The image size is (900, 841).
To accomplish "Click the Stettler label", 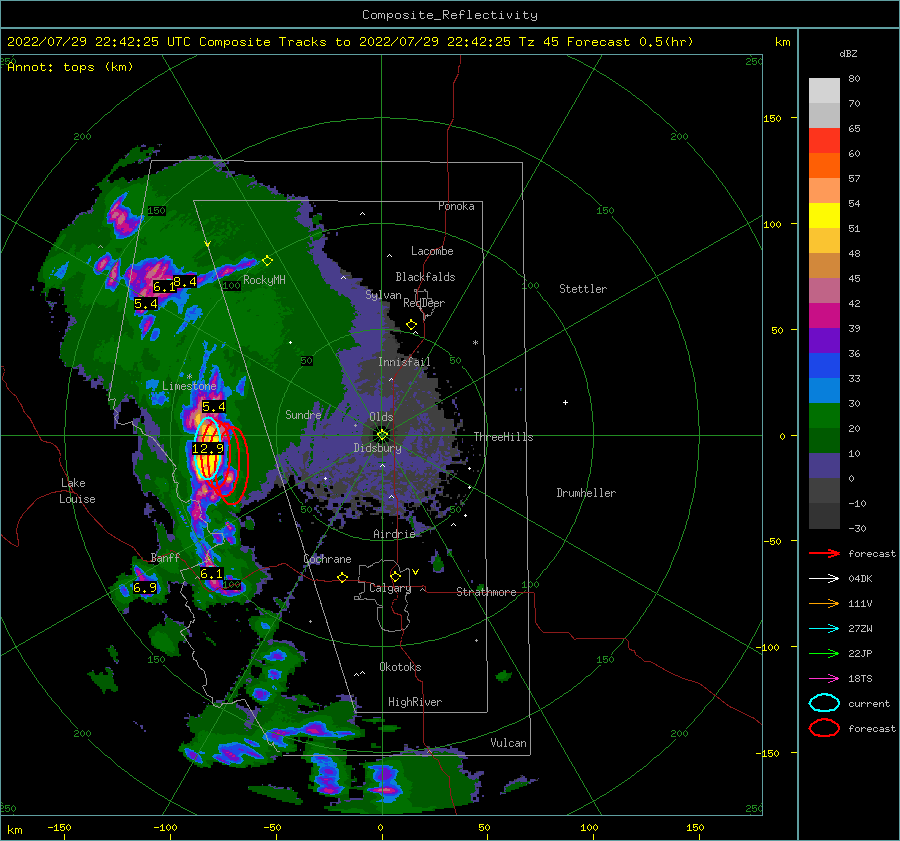I will coord(583,289).
